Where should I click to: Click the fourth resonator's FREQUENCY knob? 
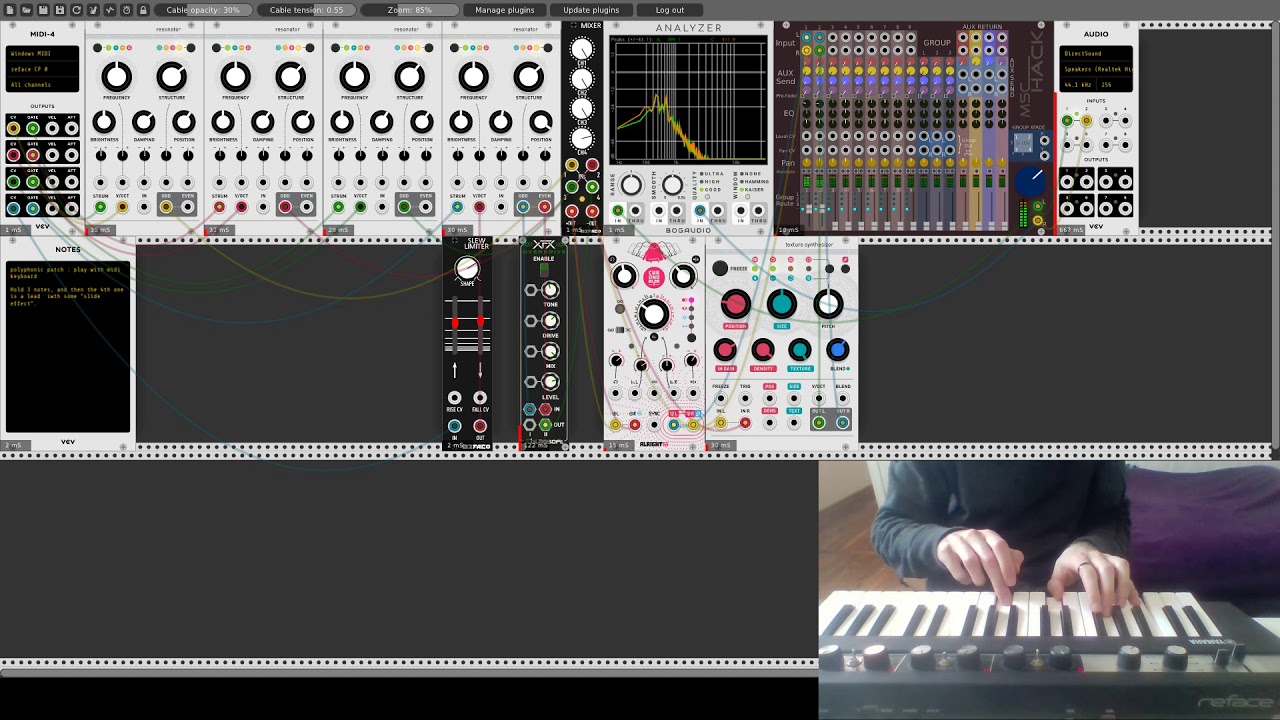[473, 76]
